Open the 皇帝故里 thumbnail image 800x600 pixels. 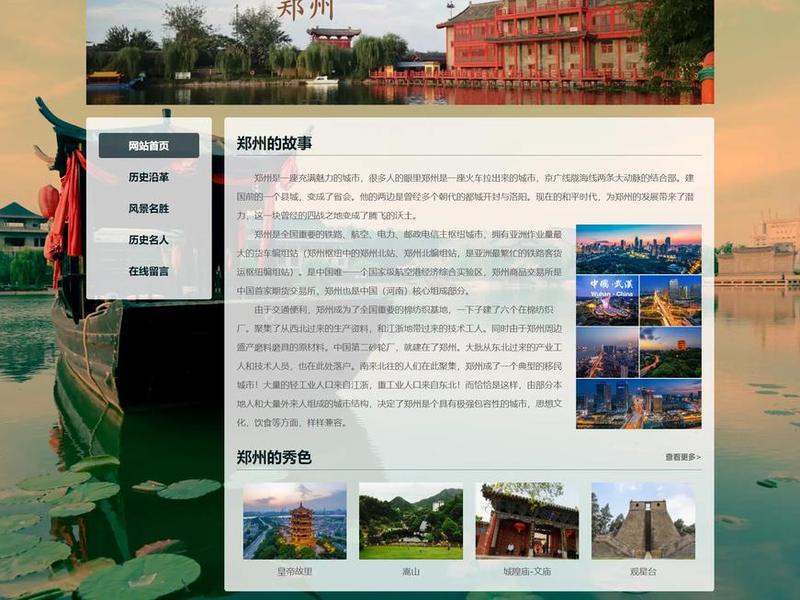click(295, 521)
